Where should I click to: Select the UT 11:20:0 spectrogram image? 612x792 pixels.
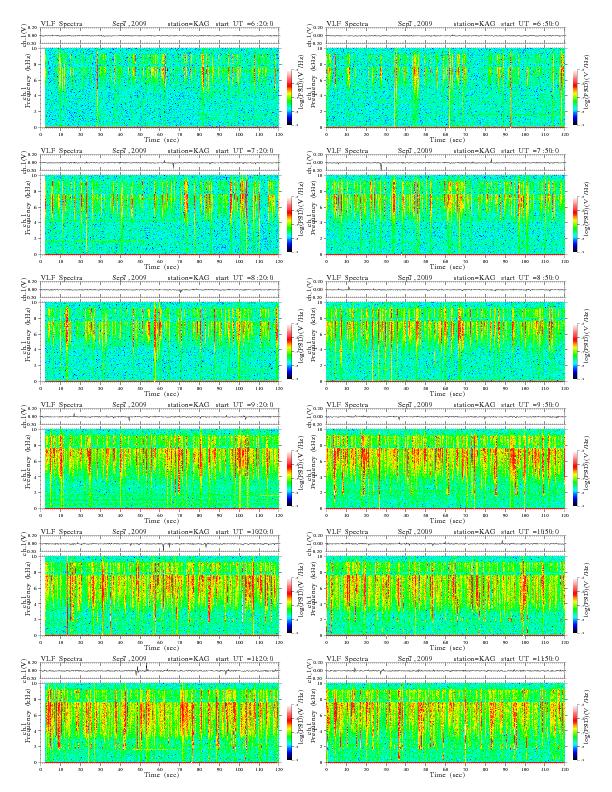tap(160, 723)
